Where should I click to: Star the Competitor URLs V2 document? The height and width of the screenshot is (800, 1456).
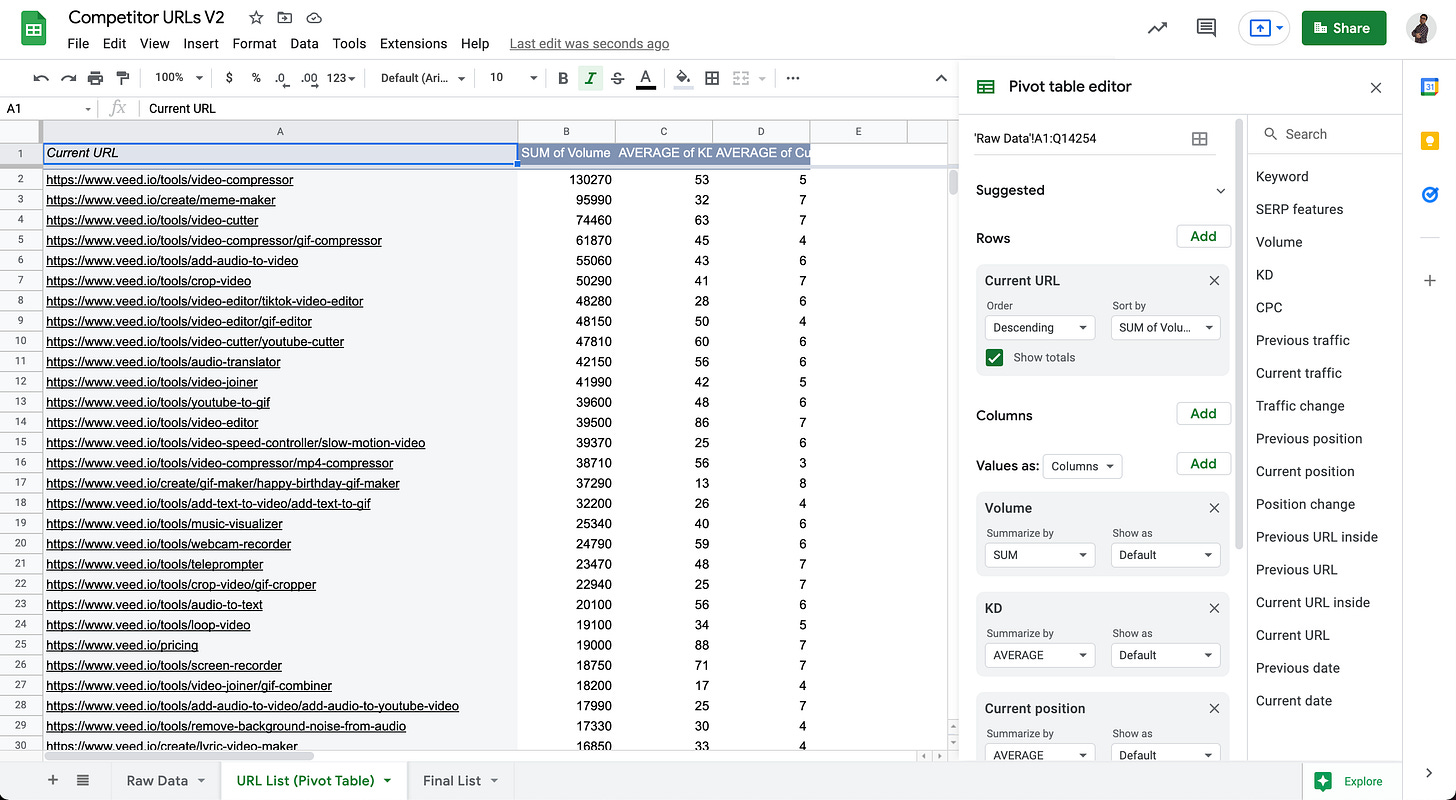click(x=256, y=18)
